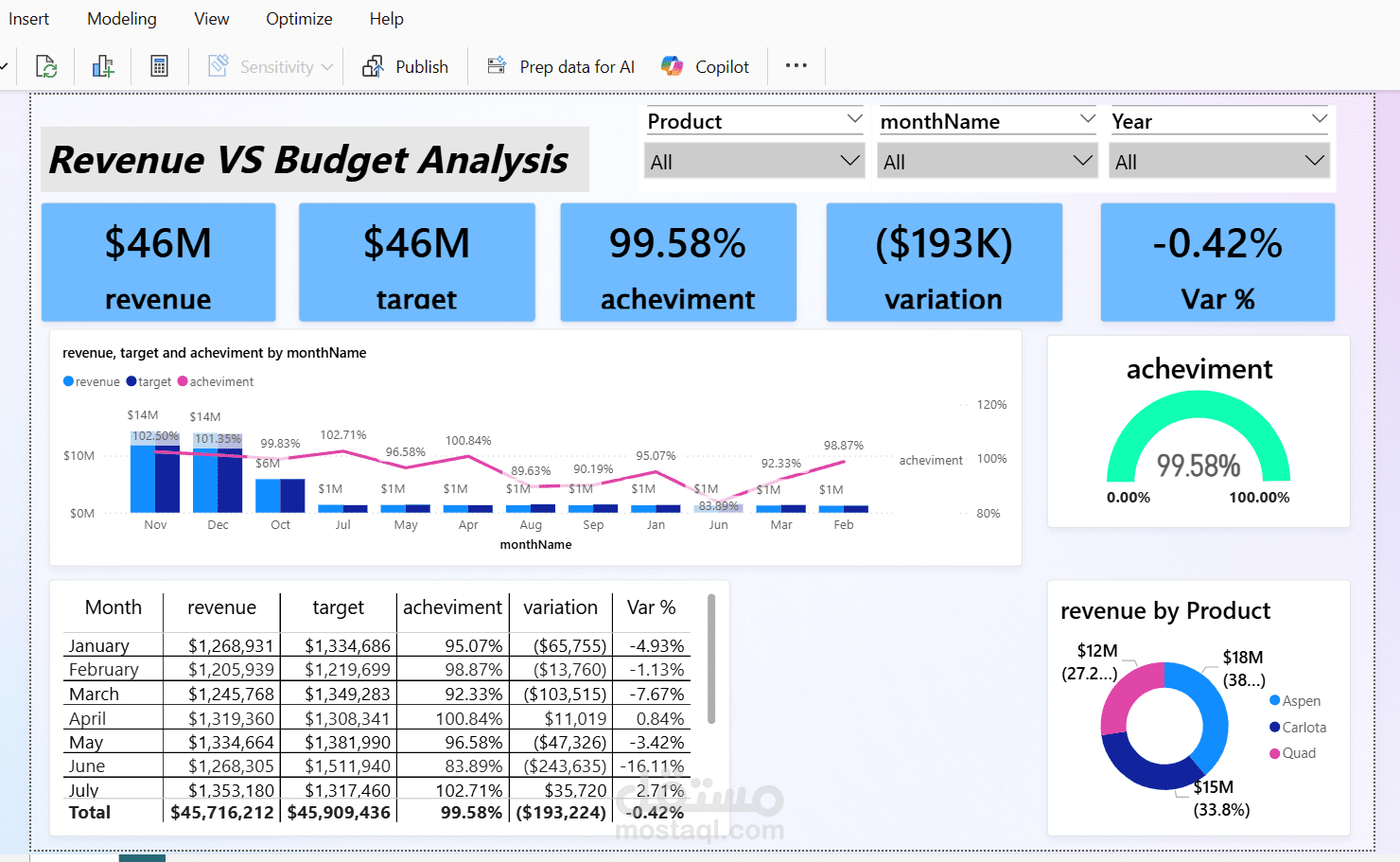Click May acheviment value 96.58%
Image resolution: width=1400 pixels, height=862 pixels.
(x=474, y=742)
